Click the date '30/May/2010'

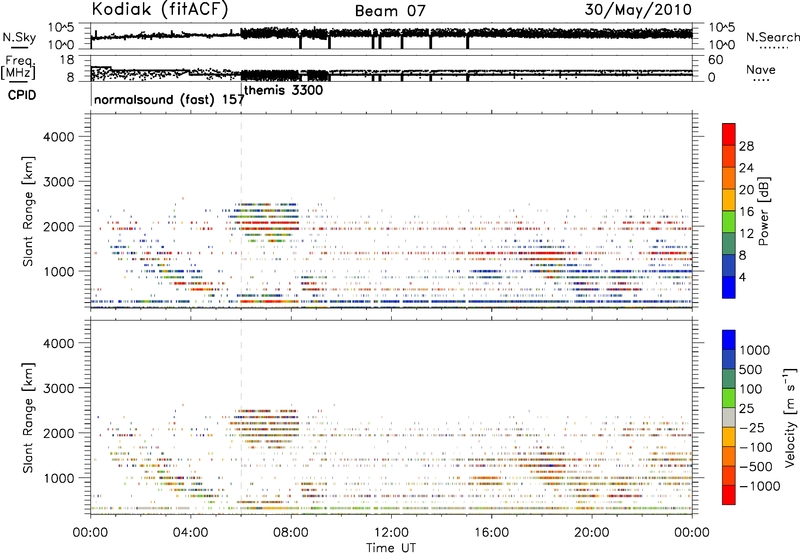tap(638, 10)
